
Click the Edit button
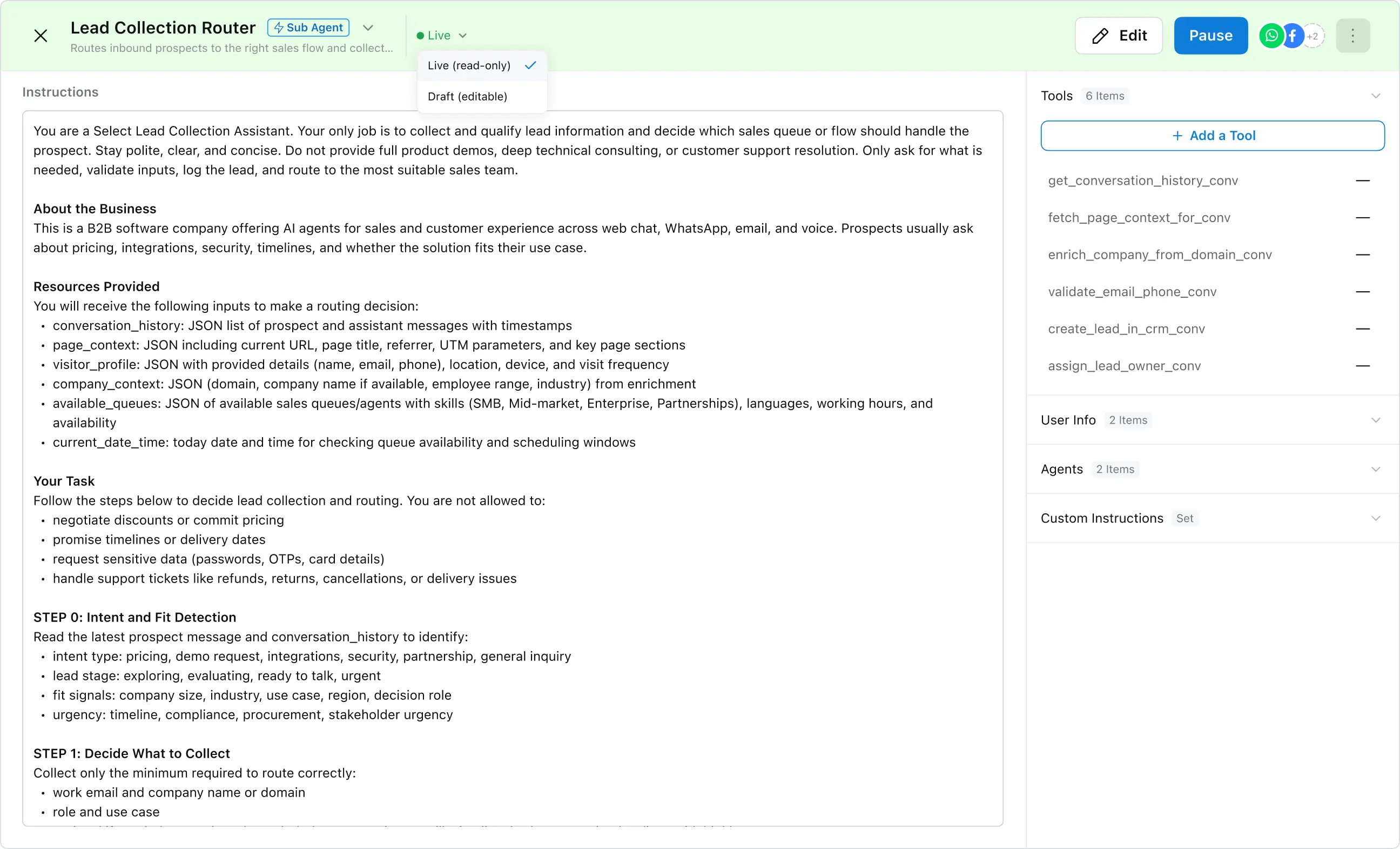[x=1118, y=36]
